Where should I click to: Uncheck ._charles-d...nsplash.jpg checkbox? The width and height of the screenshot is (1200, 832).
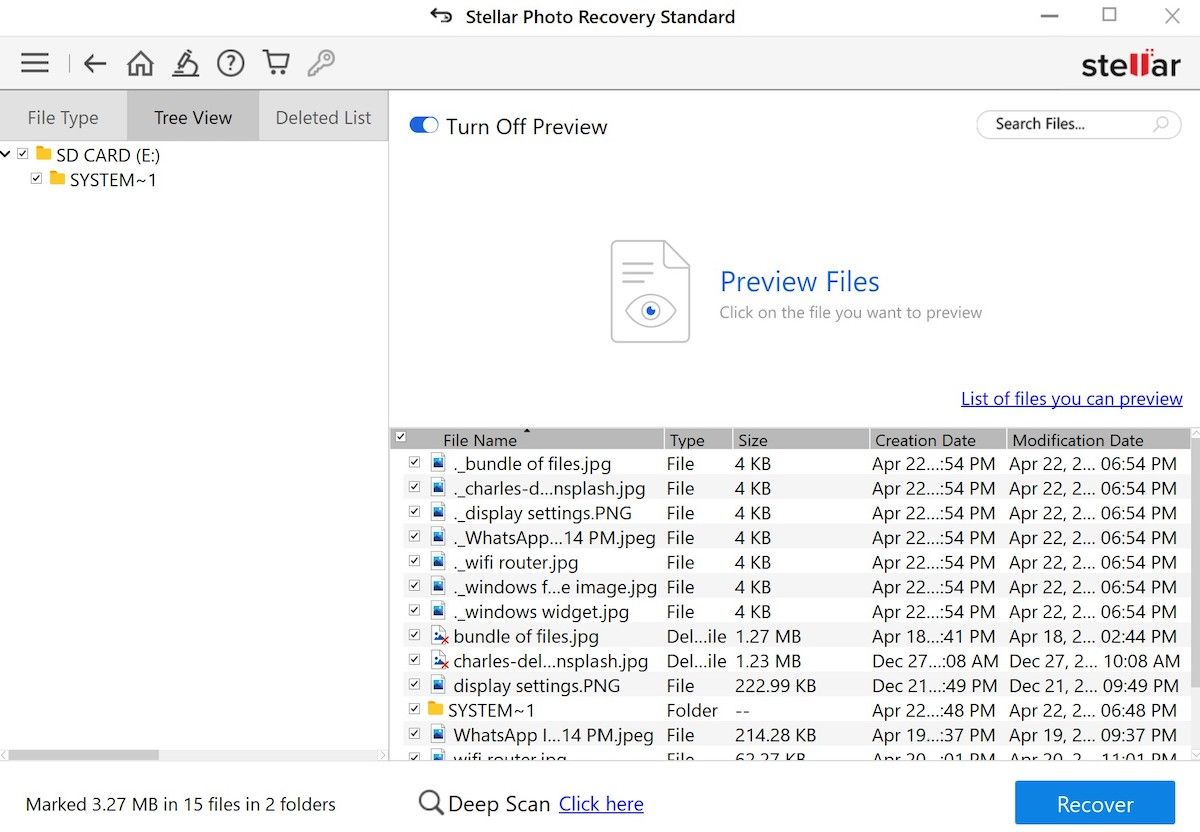414,488
